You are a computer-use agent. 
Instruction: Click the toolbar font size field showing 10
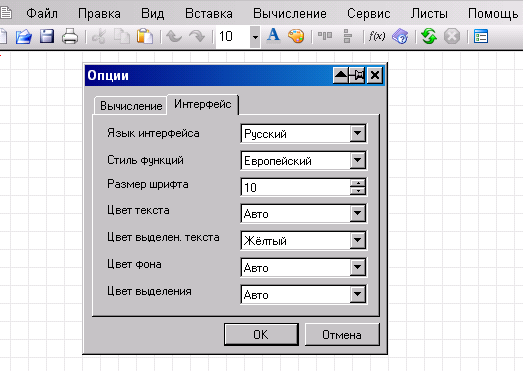coord(233,36)
